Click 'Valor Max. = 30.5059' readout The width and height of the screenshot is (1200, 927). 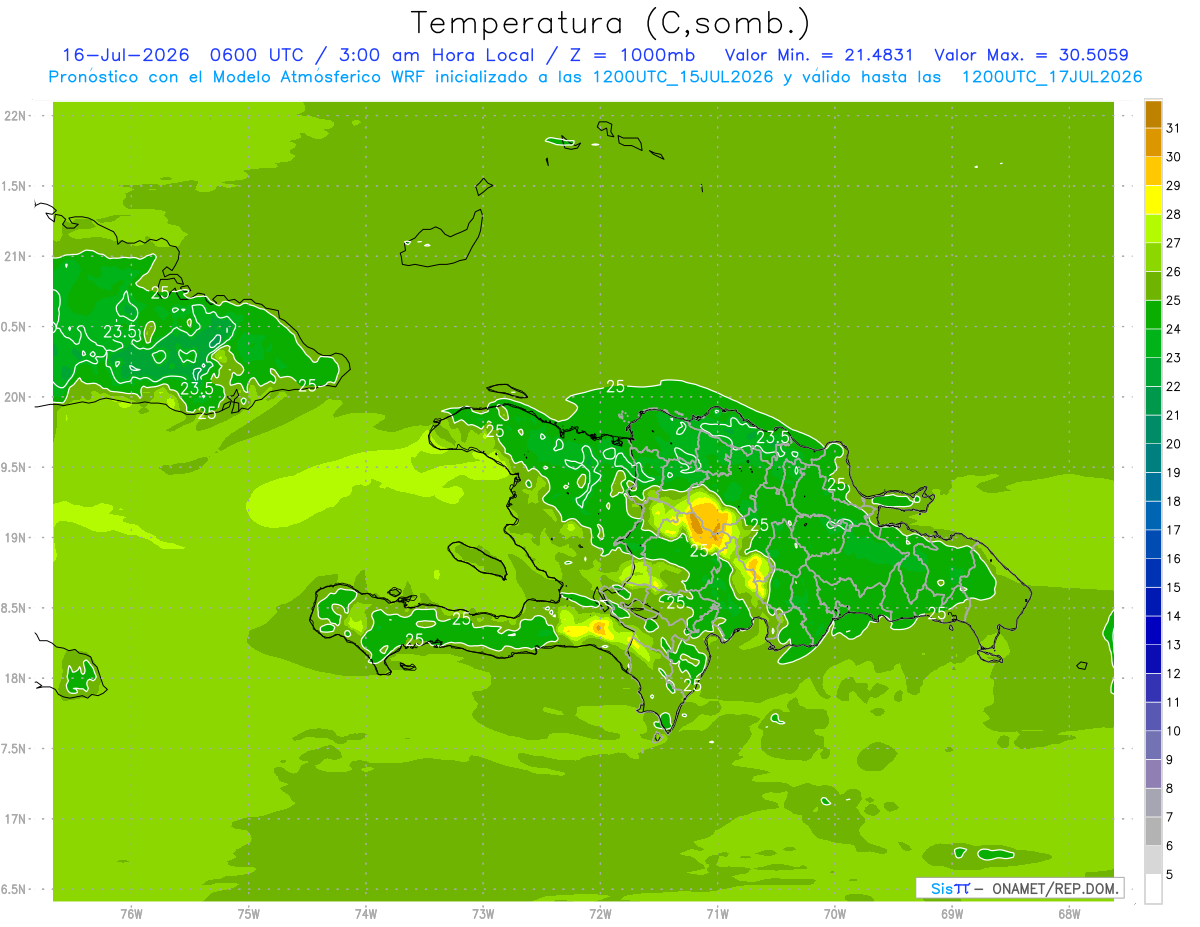(x=1031, y=55)
